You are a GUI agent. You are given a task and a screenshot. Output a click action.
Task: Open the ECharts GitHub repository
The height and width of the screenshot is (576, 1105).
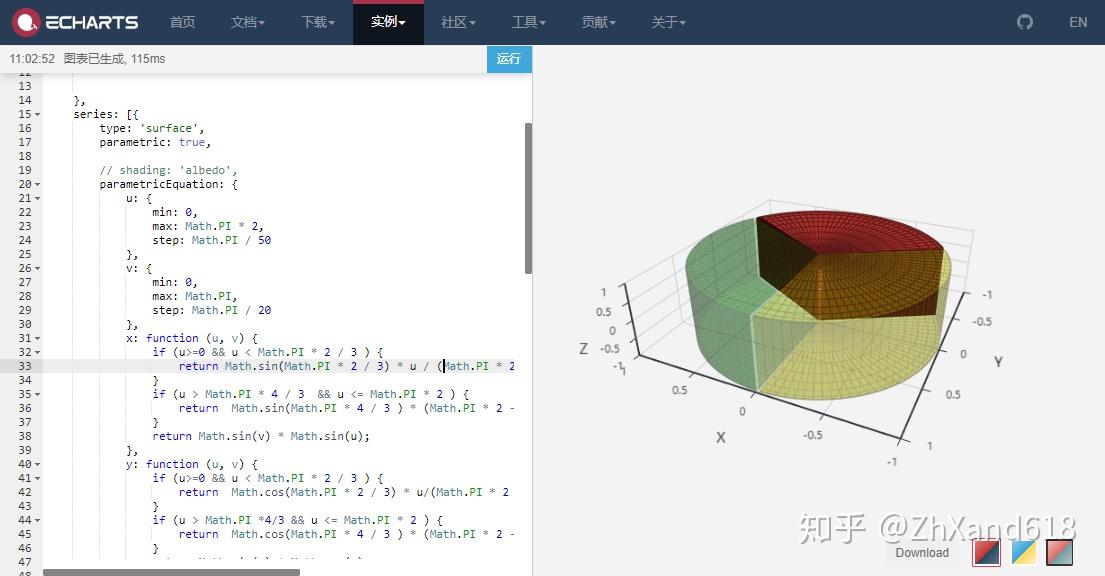tap(1024, 21)
